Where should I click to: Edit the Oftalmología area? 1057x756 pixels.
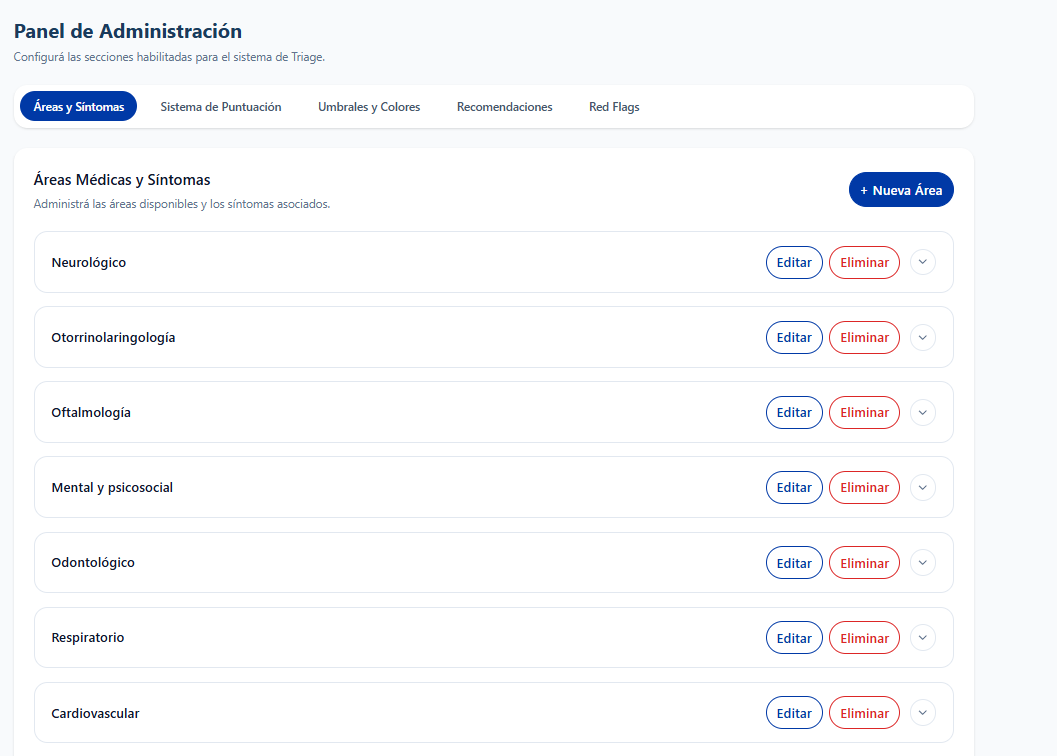[794, 412]
